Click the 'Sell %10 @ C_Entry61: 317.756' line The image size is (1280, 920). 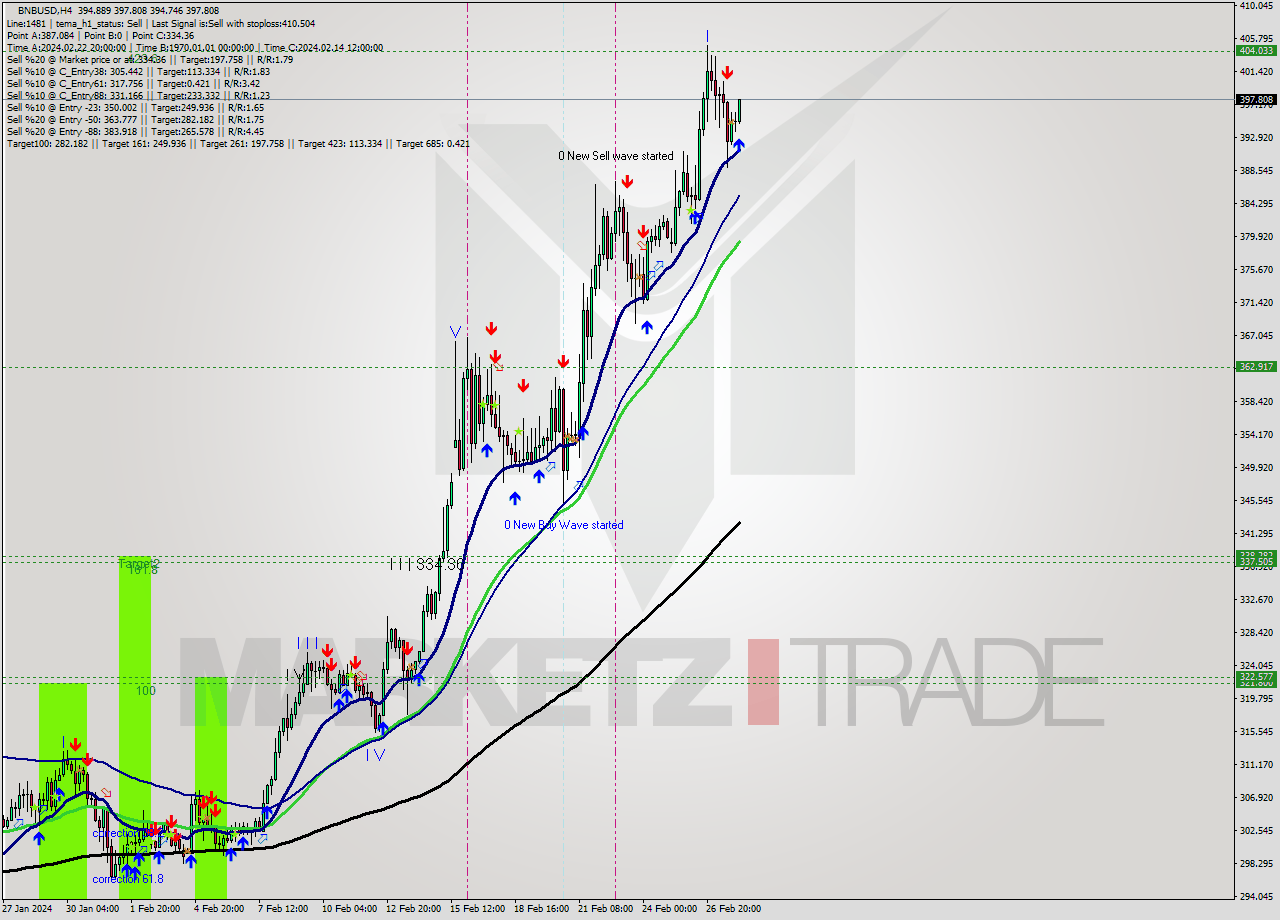coord(135,83)
